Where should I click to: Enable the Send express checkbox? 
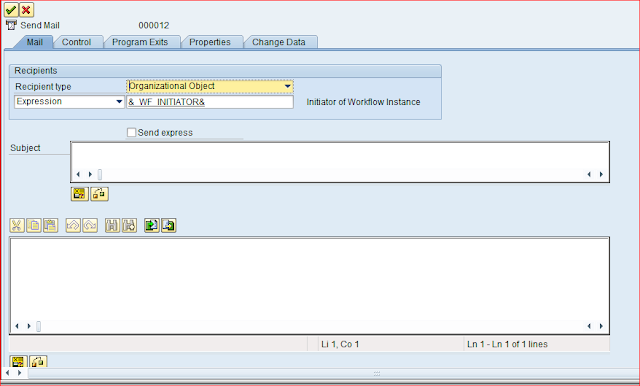click(131, 132)
